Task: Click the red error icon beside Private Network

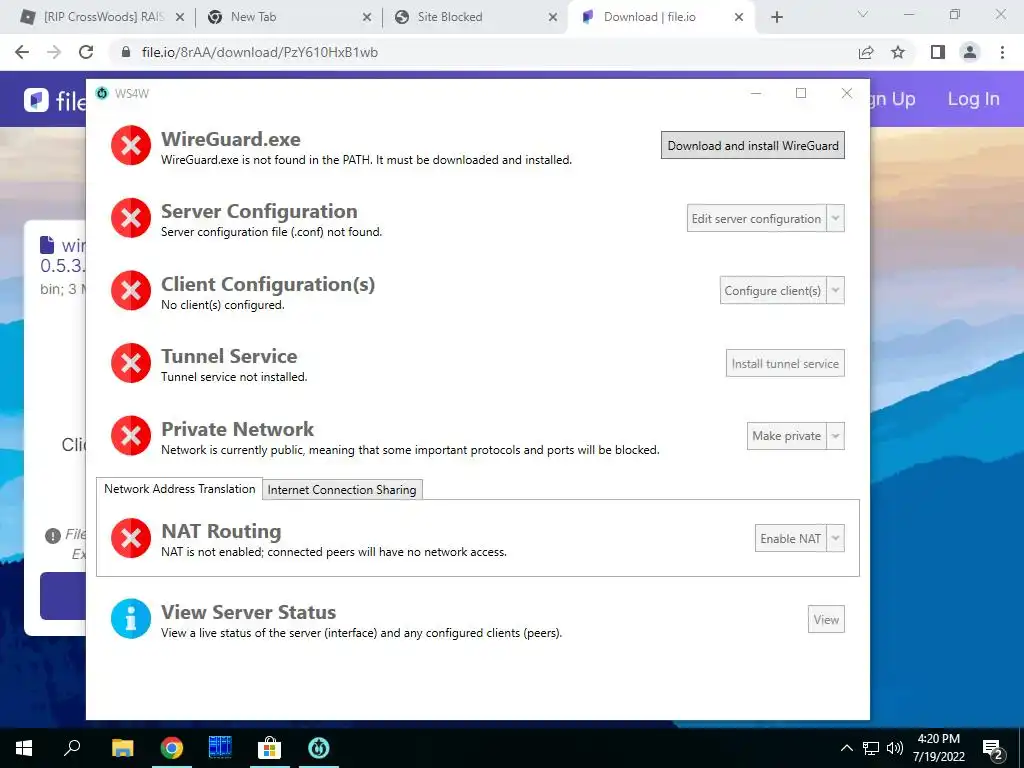Action: 131,436
